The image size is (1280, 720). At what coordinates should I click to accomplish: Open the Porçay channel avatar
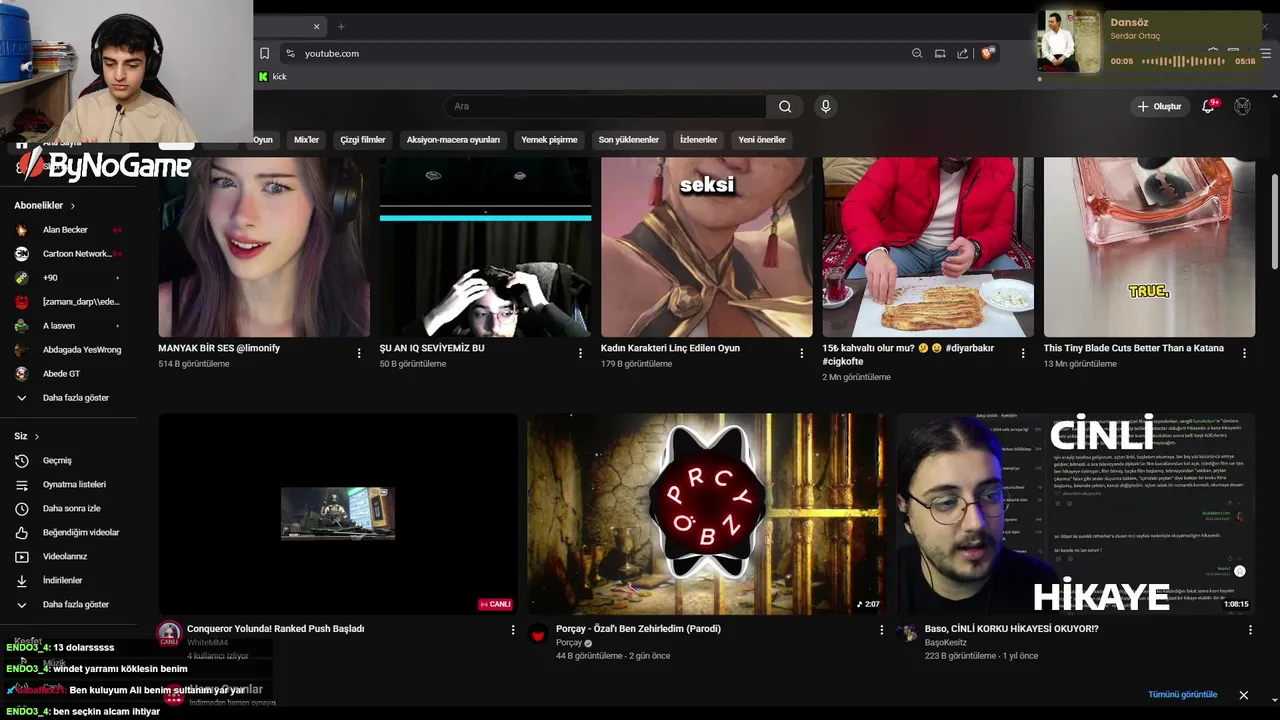tap(538, 633)
